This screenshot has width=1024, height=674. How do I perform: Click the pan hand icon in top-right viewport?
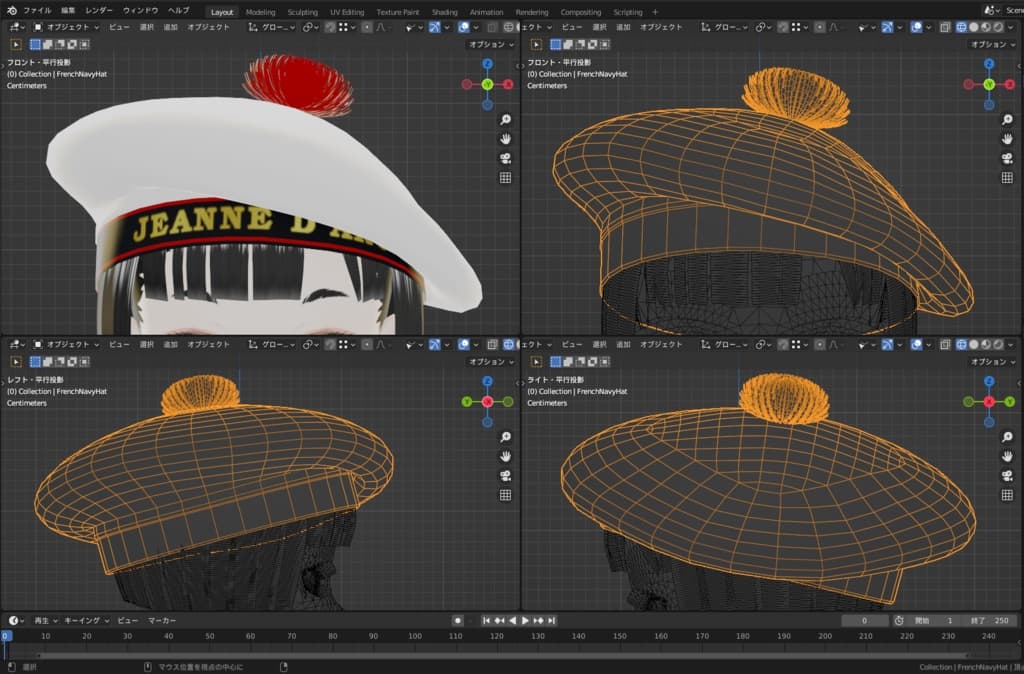tap(1006, 138)
